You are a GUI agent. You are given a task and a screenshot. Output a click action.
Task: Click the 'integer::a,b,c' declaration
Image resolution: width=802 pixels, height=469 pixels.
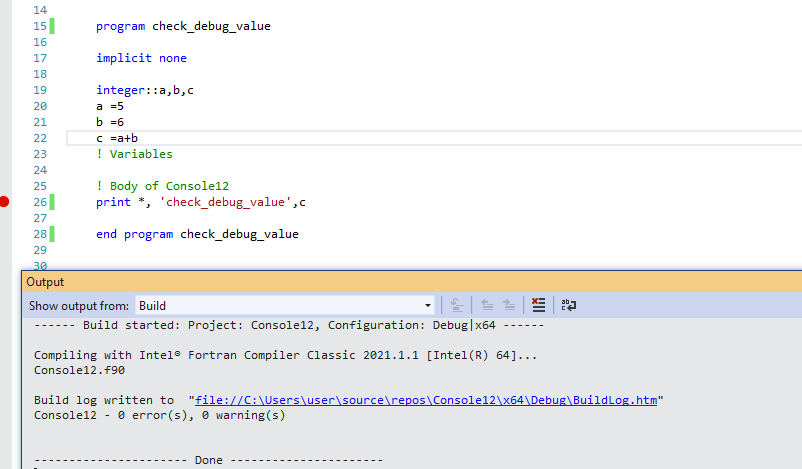[145, 90]
